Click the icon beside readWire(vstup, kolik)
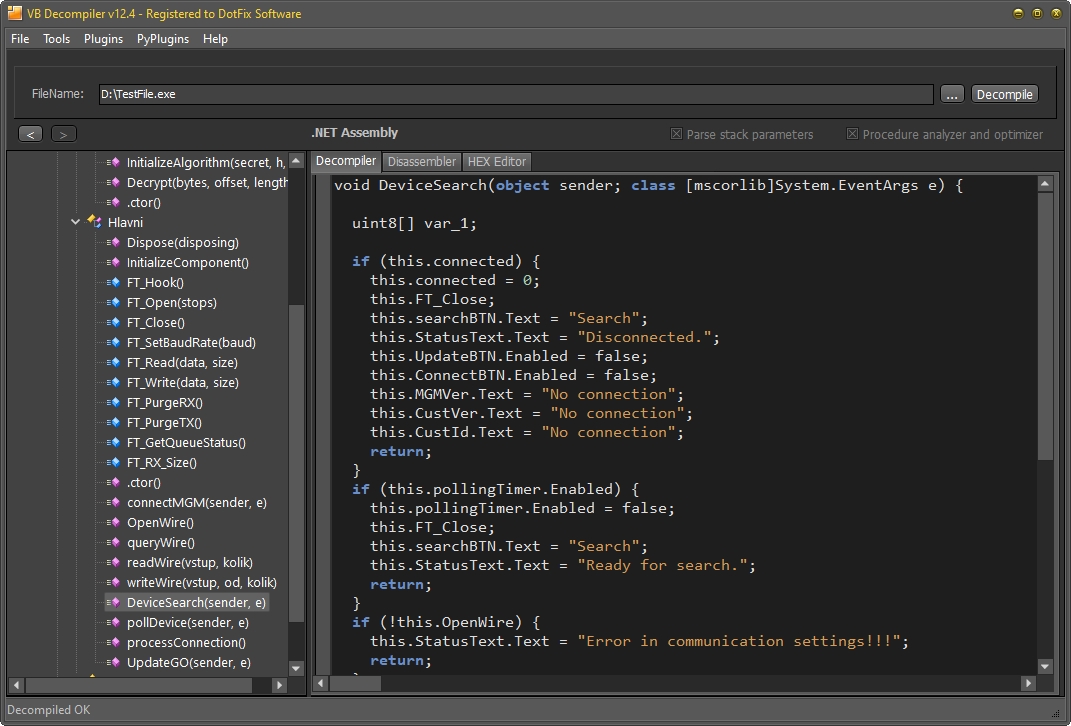Screen dimensions: 1071x726 113,563
